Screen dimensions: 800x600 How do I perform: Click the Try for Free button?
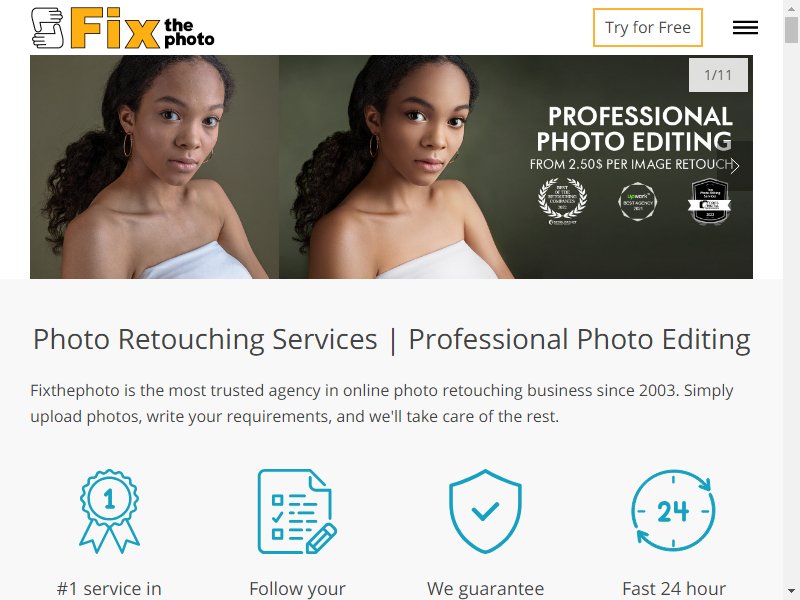point(647,28)
